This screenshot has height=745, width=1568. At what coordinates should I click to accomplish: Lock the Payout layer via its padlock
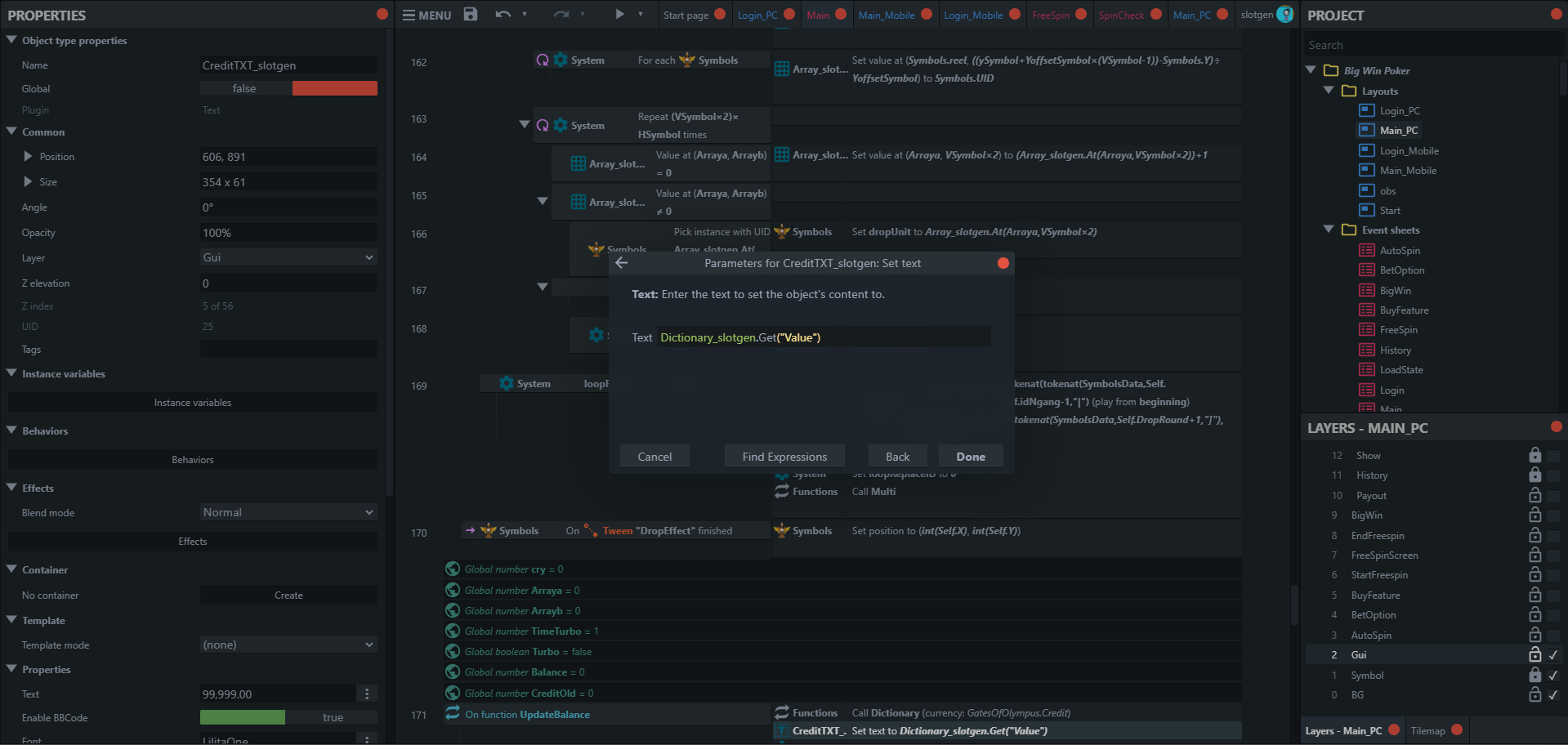[1535, 495]
